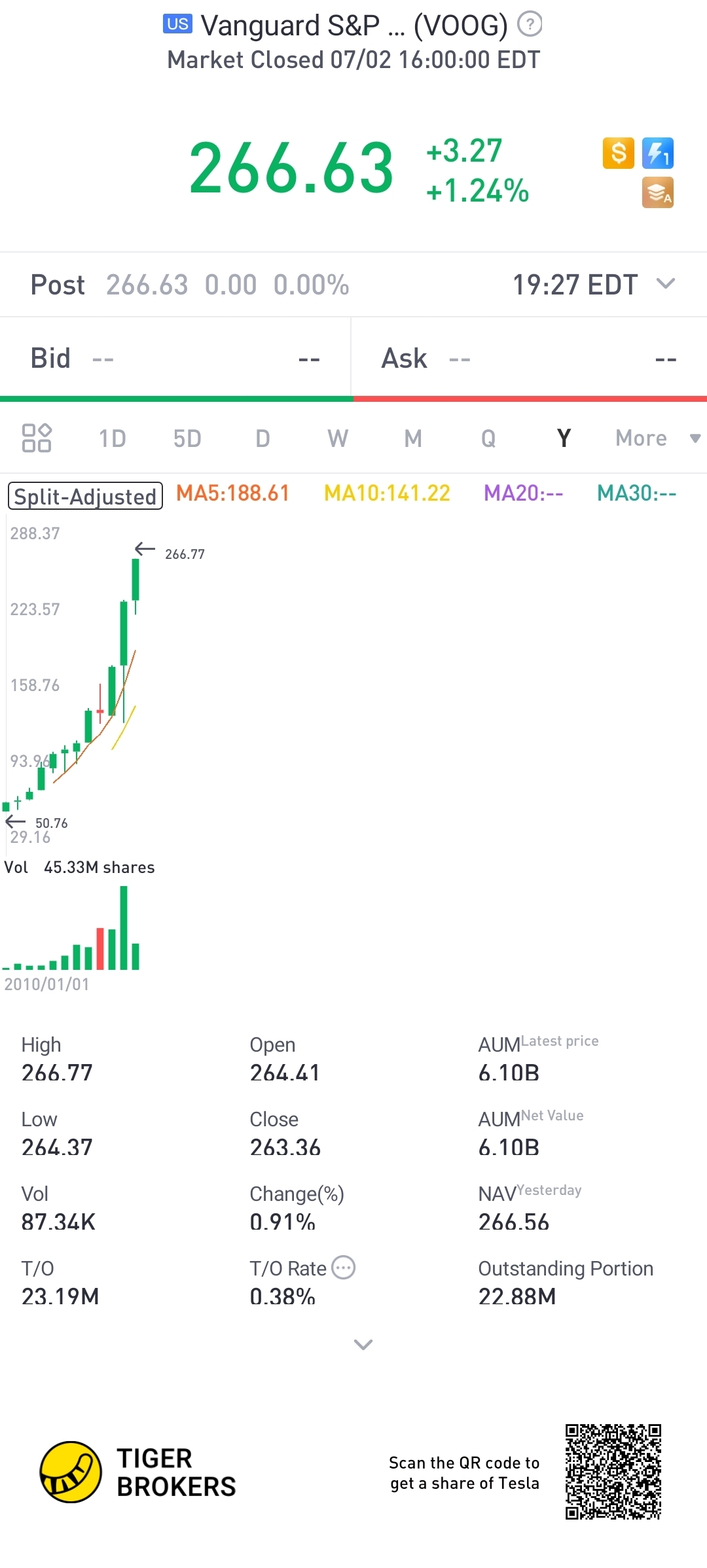707x1568 pixels.
Task: Select the M monthly chart tab
Action: (x=413, y=438)
